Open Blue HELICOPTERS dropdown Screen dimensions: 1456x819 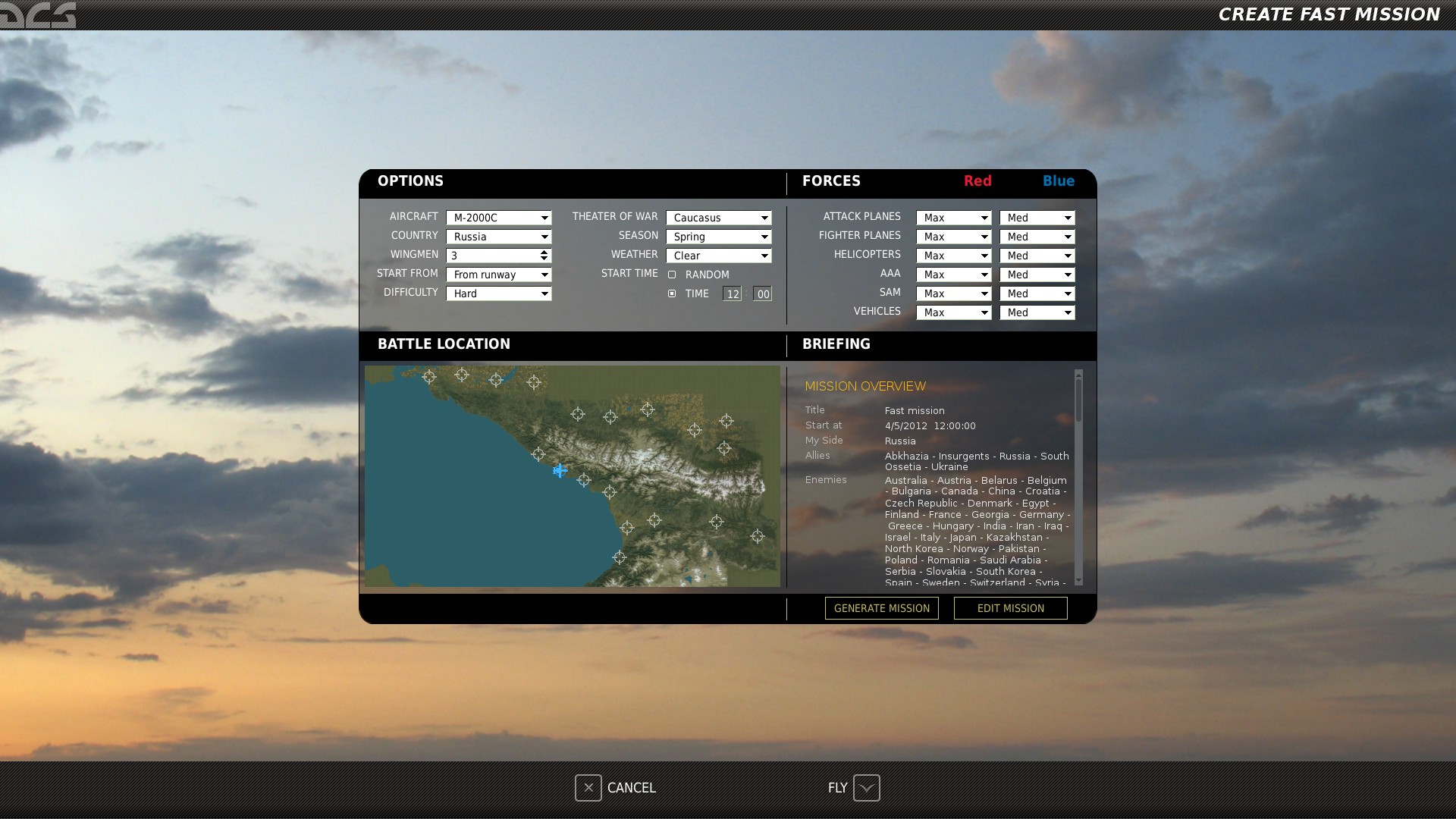pos(1037,256)
